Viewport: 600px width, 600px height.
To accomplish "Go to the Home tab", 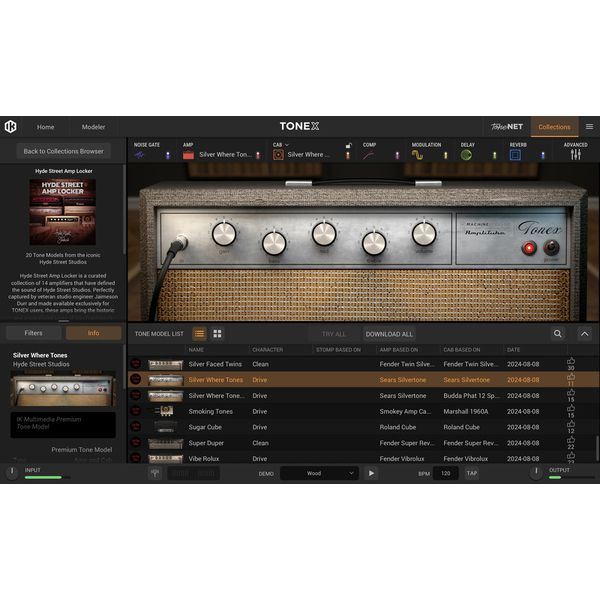I will pos(46,127).
